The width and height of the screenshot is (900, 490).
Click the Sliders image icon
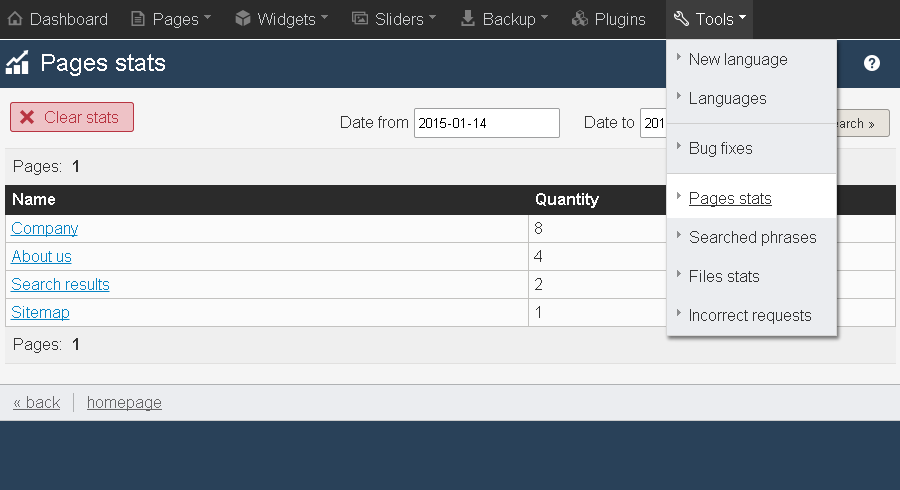coord(360,19)
